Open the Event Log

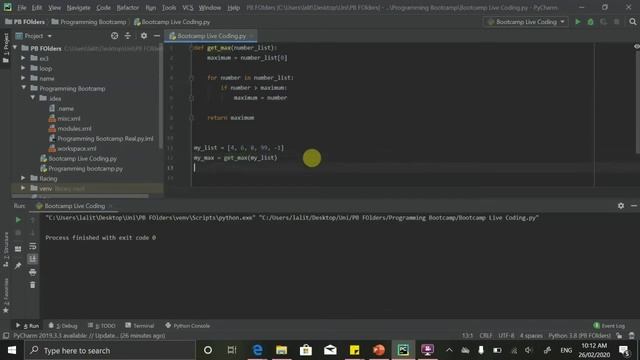[x=609, y=326]
